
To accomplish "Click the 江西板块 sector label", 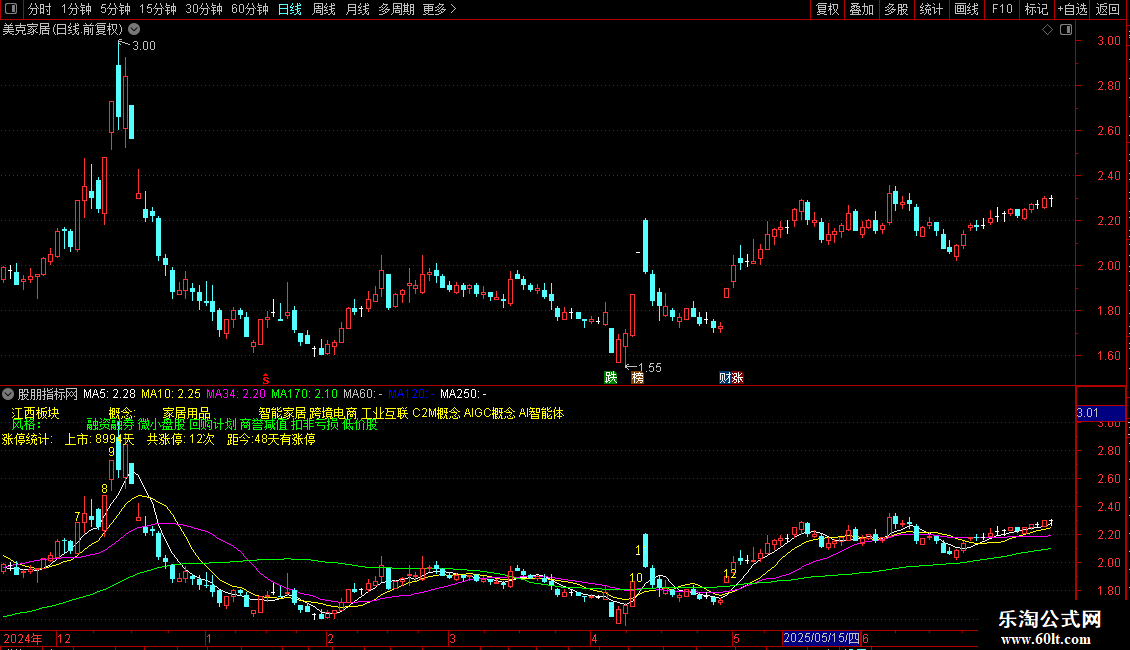I will point(35,413).
